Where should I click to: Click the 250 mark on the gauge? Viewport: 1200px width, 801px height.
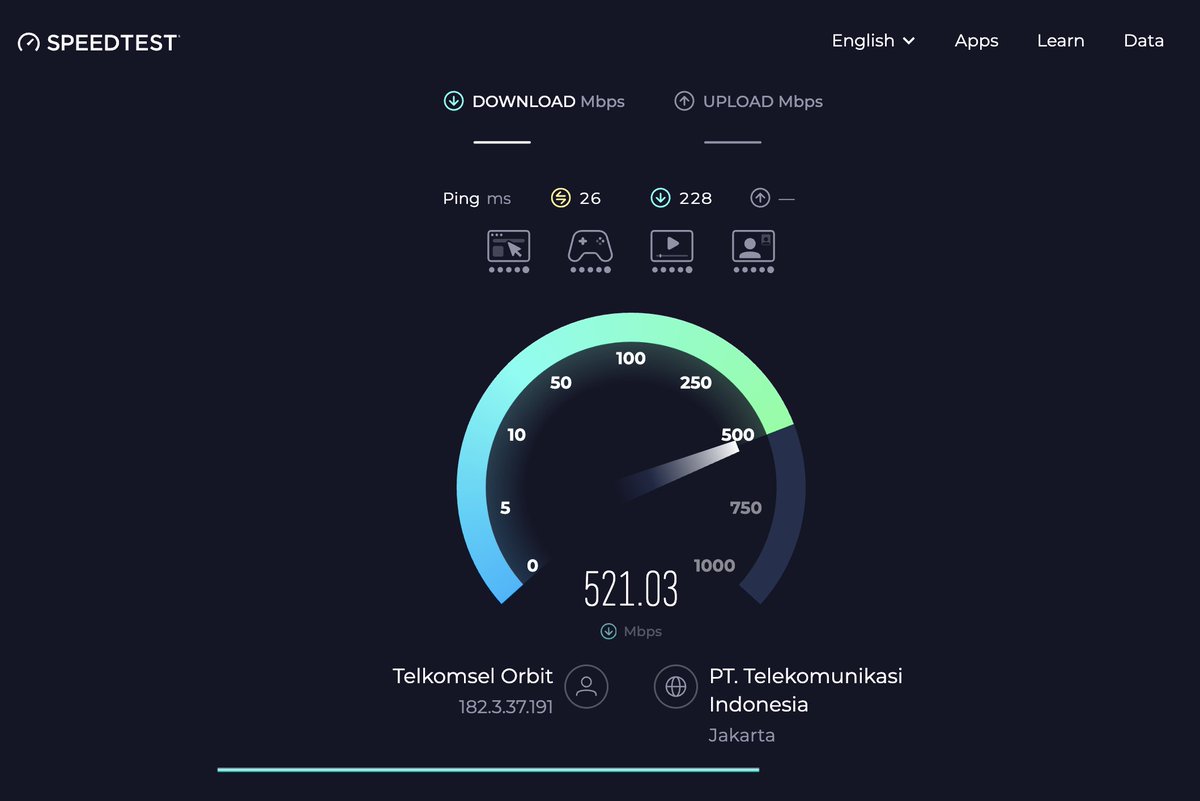(x=695, y=382)
